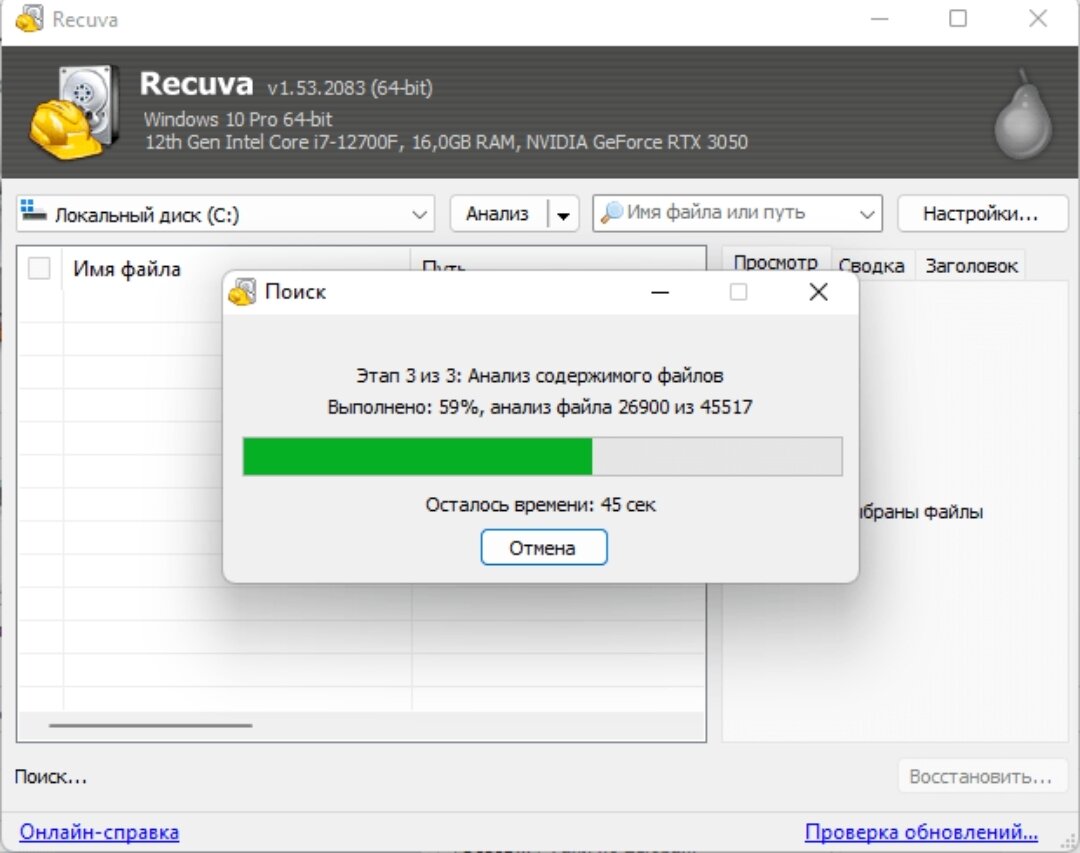Click the 'Windows 10 Pro 64-bit' text
1080x853 pixels.
click(x=238, y=119)
